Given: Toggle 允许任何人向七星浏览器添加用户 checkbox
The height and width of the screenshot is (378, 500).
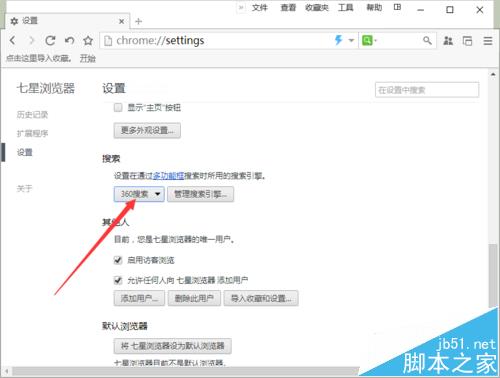Looking at the screenshot, I should click(x=118, y=280).
